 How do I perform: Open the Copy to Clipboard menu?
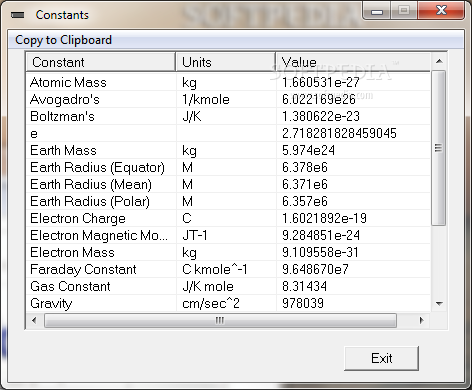pos(63,40)
